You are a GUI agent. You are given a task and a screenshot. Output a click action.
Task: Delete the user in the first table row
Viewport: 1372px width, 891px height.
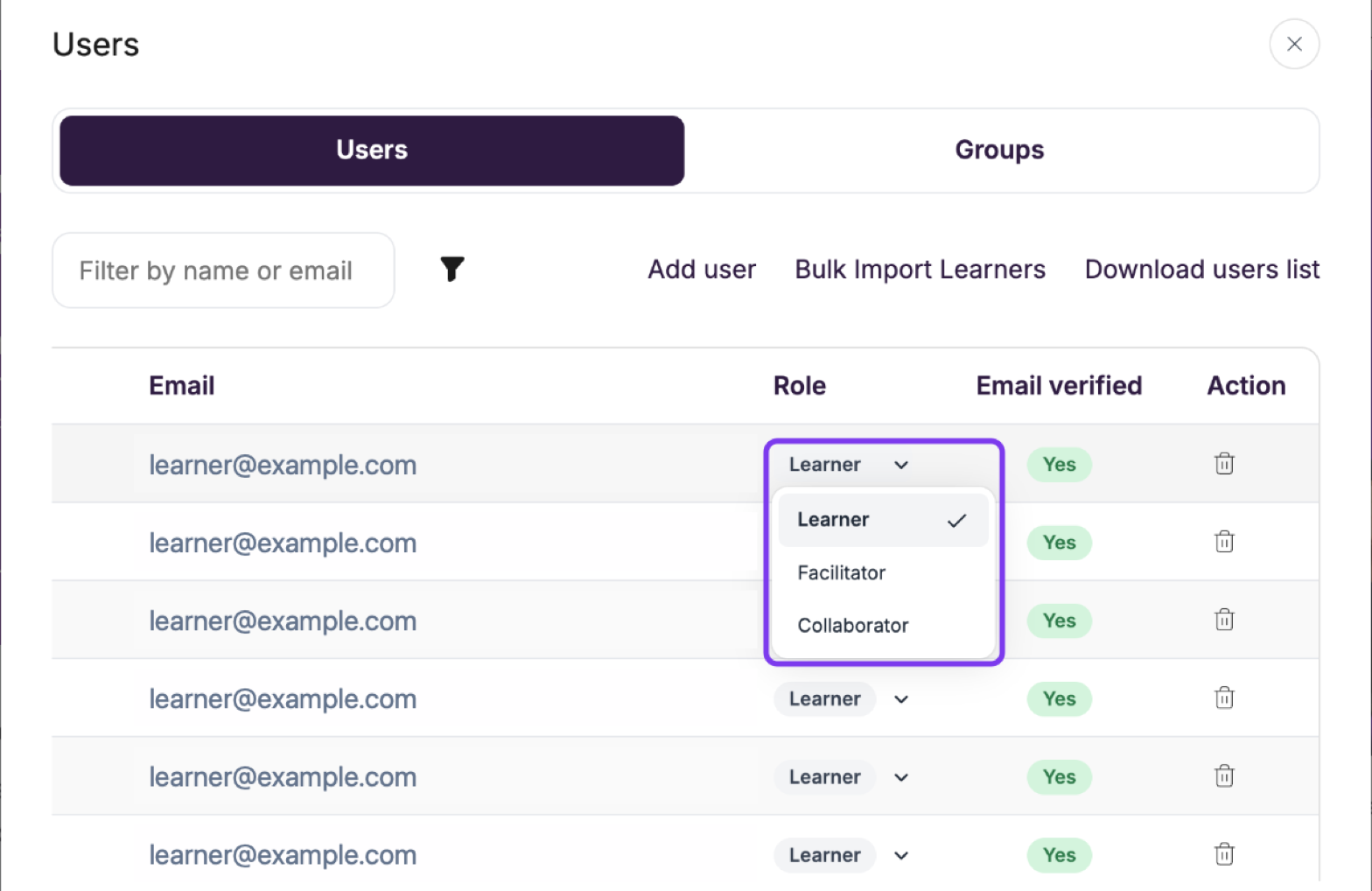coord(1224,464)
